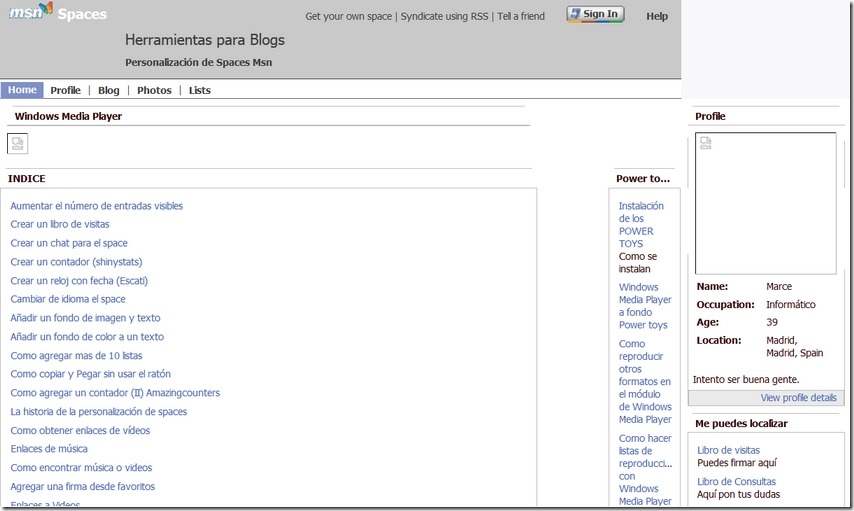Viewport: 854px width, 511px height.
Task: Select the Home tab
Action: [22, 90]
